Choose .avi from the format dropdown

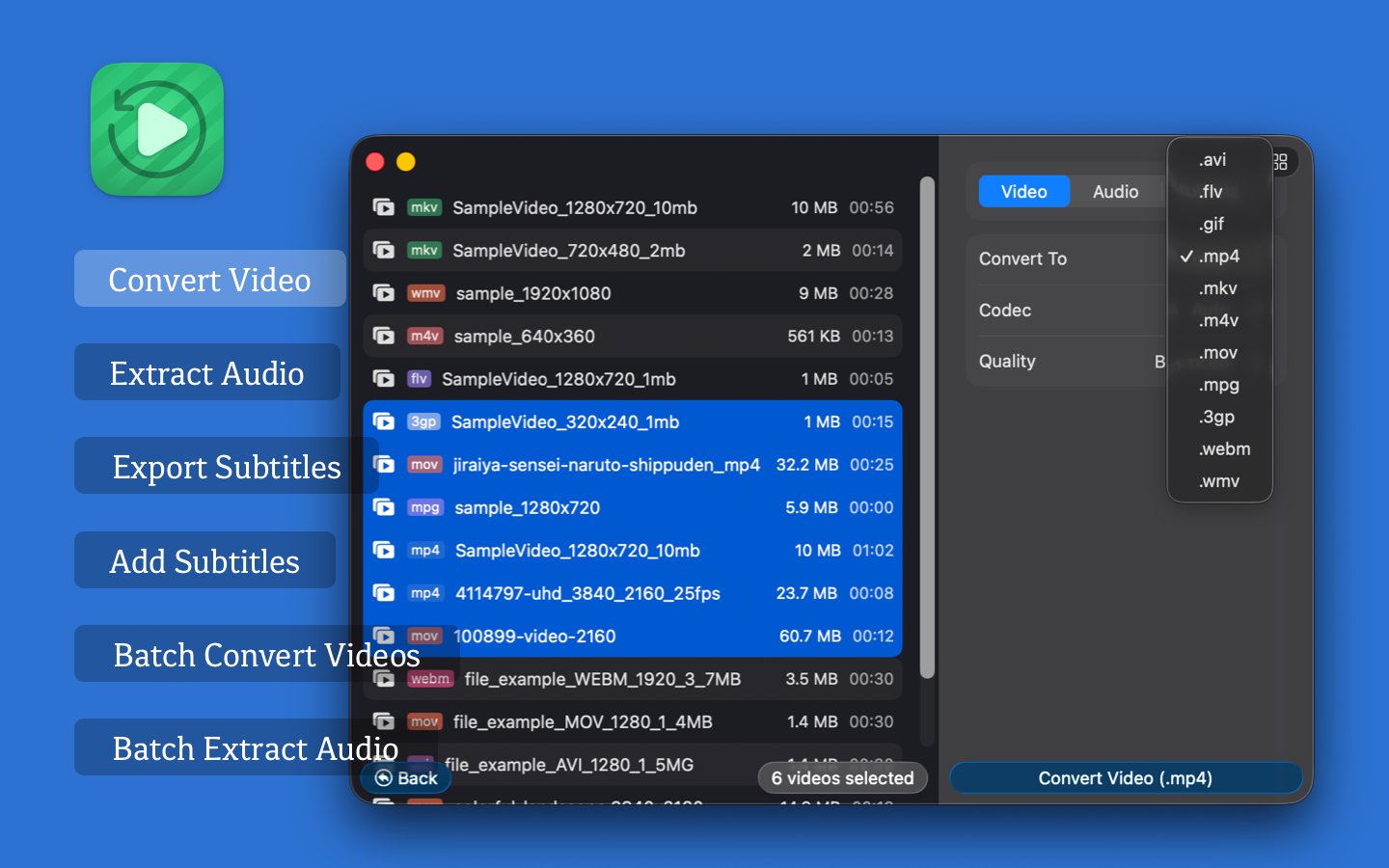(1212, 160)
